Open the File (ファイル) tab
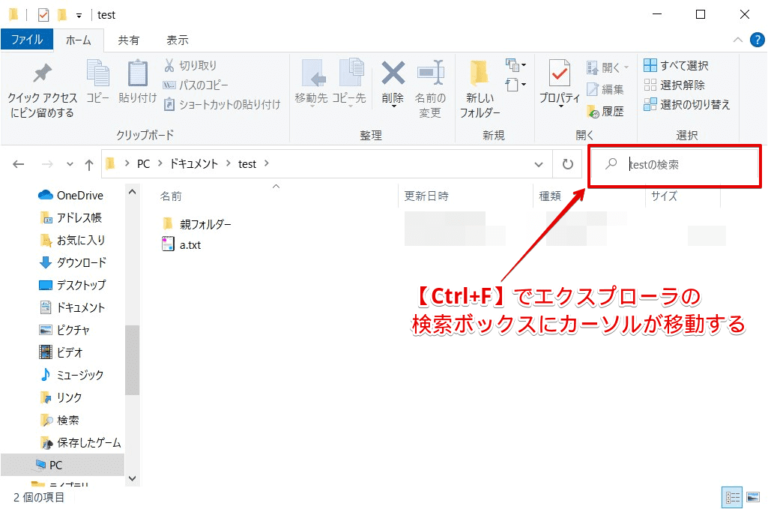The height and width of the screenshot is (509, 768). coord(27,40)
